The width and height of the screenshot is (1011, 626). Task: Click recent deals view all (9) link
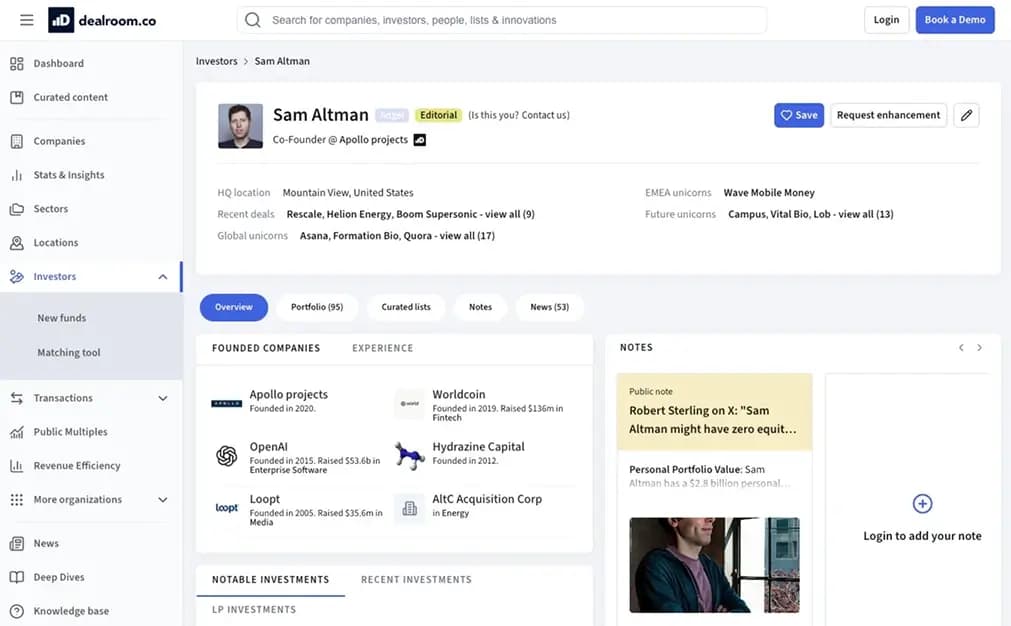click(x=509, y=214)
